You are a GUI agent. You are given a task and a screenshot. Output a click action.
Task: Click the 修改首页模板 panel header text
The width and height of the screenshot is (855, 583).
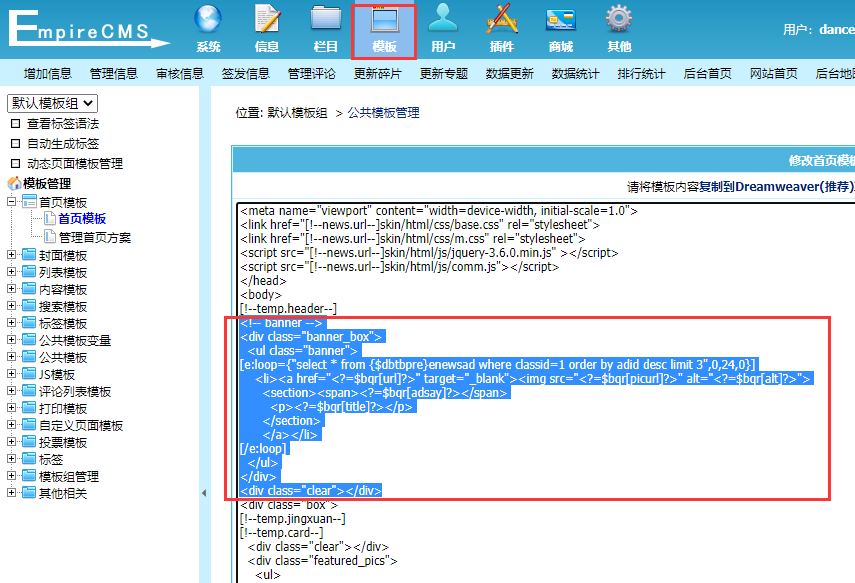822,160
